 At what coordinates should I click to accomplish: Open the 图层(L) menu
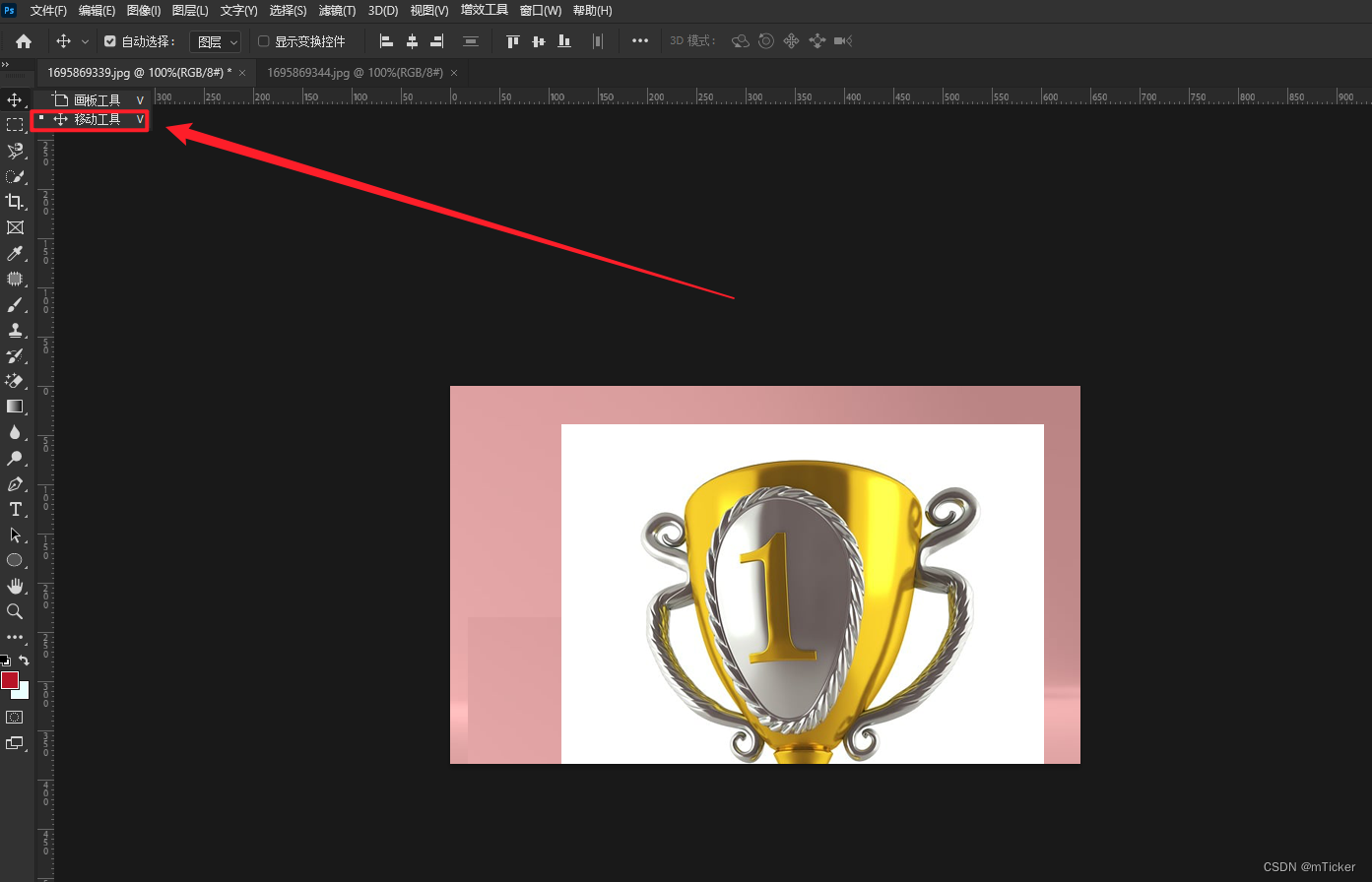190,11
